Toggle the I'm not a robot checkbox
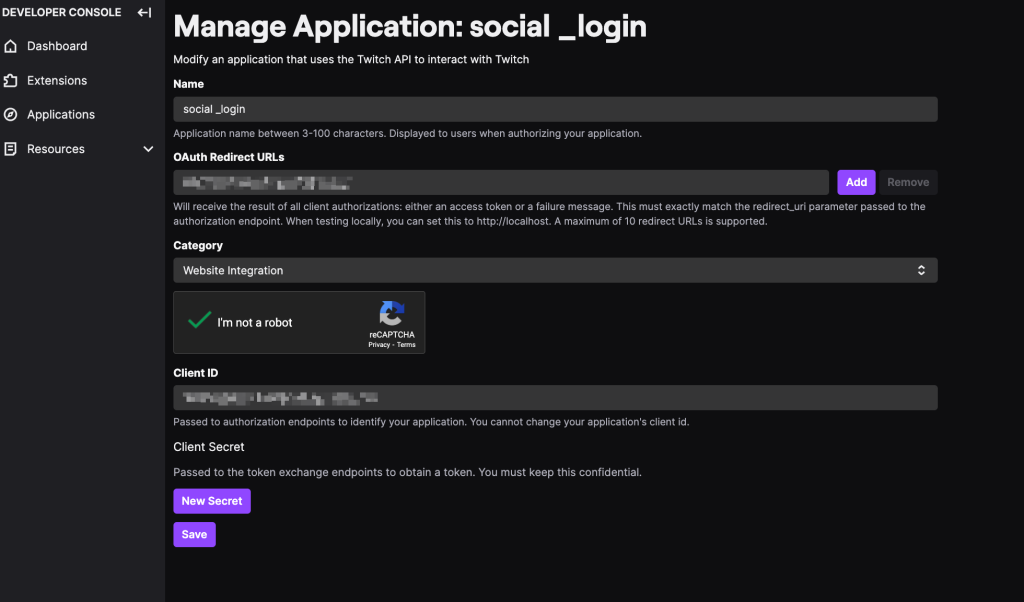 200,322
